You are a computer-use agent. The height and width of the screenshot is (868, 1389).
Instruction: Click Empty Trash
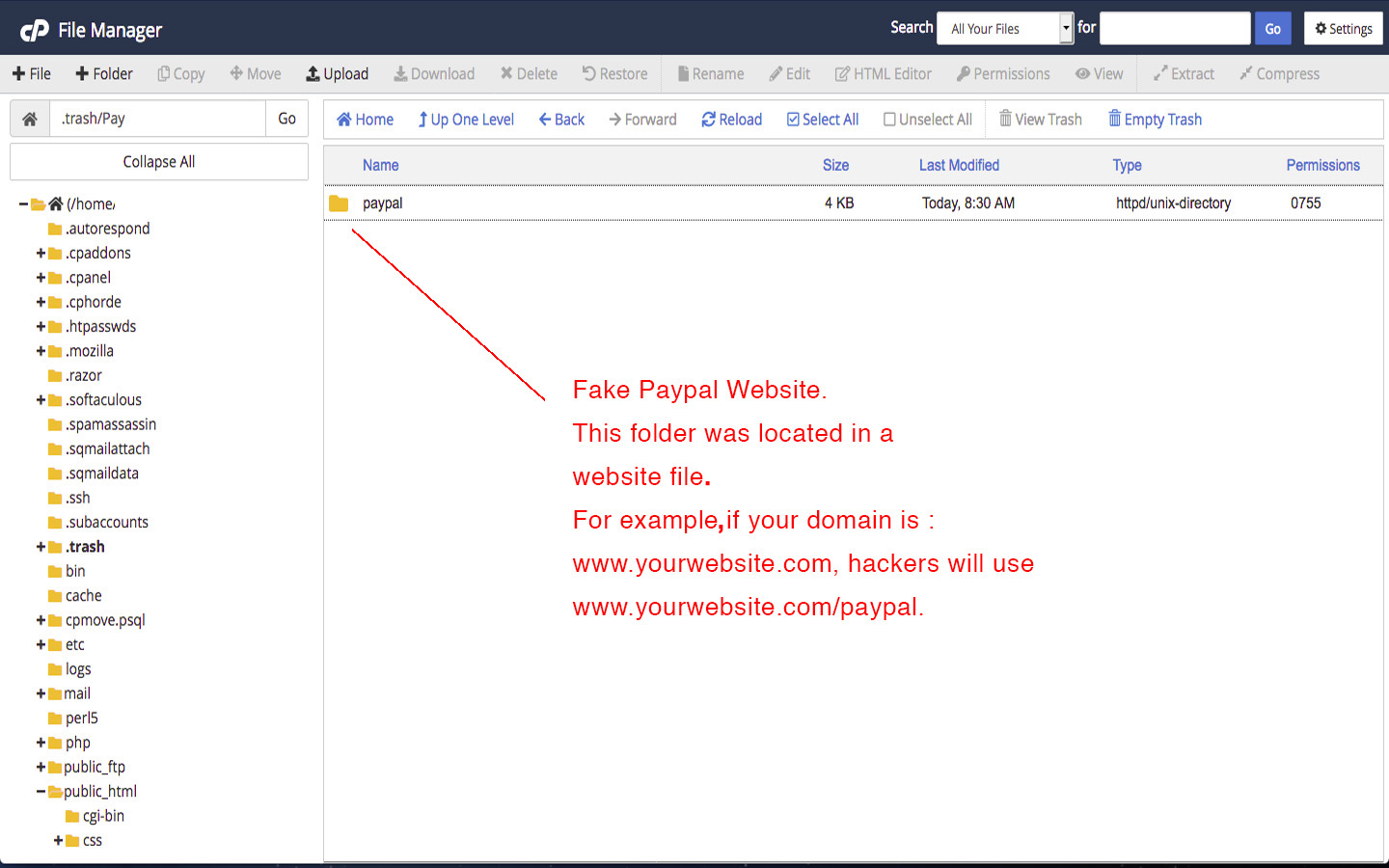pos(1155,120)
